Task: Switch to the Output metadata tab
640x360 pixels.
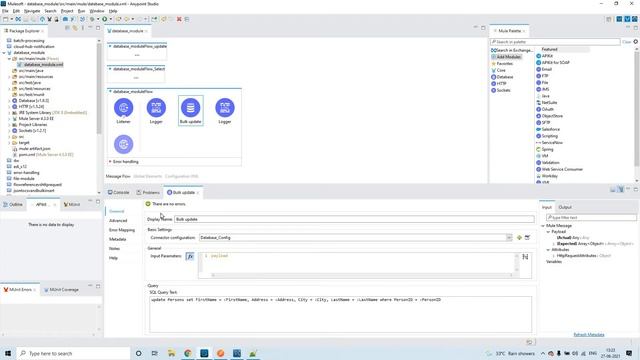Action: [x=565, y=207]
